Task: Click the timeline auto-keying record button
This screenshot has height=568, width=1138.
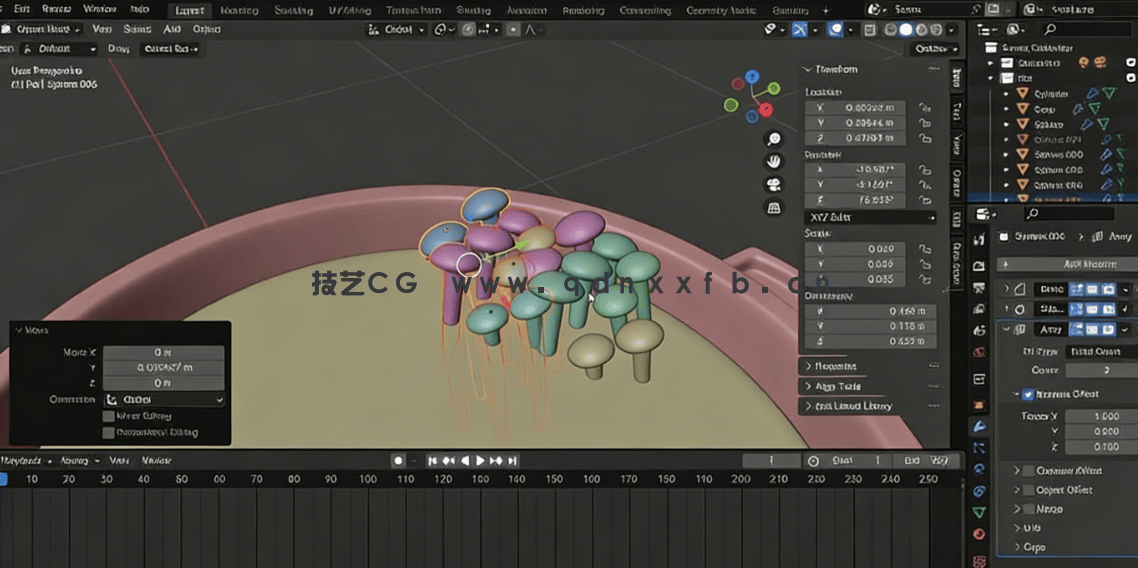Action: tap(398, 461)
